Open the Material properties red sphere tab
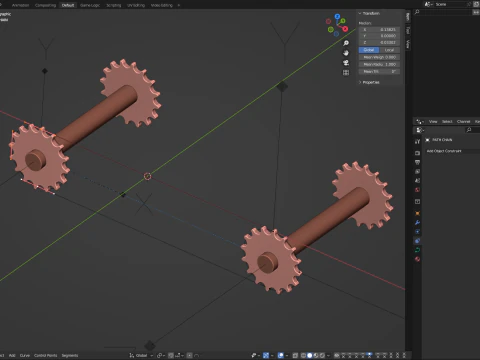Image resolution: width=480 pixels, height=360 pixels. click(417, 259)
